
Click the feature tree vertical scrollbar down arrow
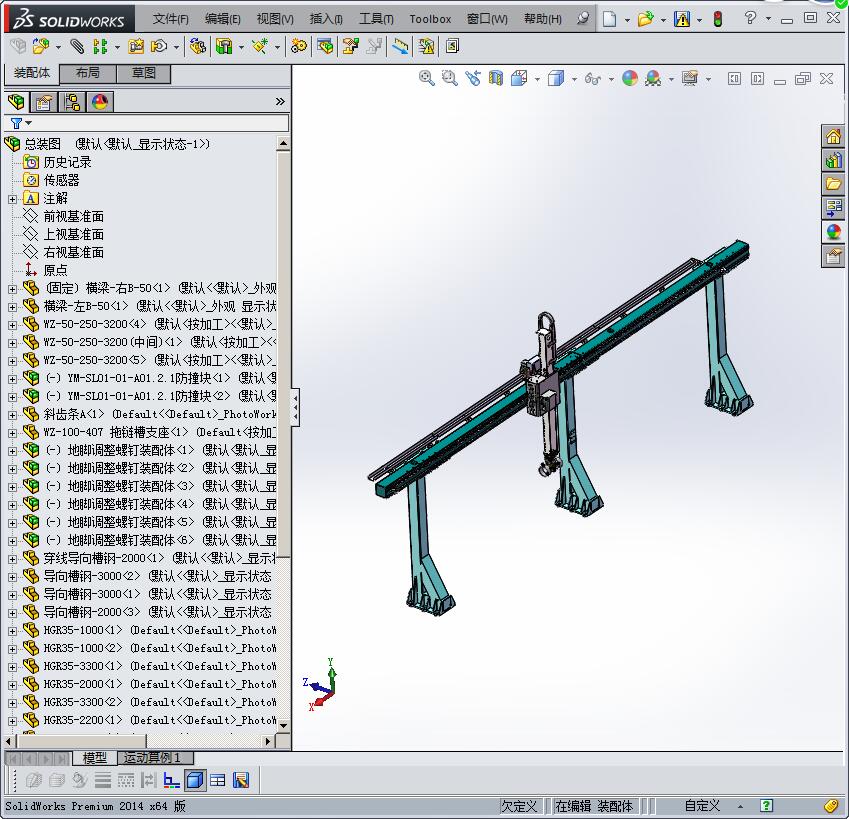pos(283,725)
